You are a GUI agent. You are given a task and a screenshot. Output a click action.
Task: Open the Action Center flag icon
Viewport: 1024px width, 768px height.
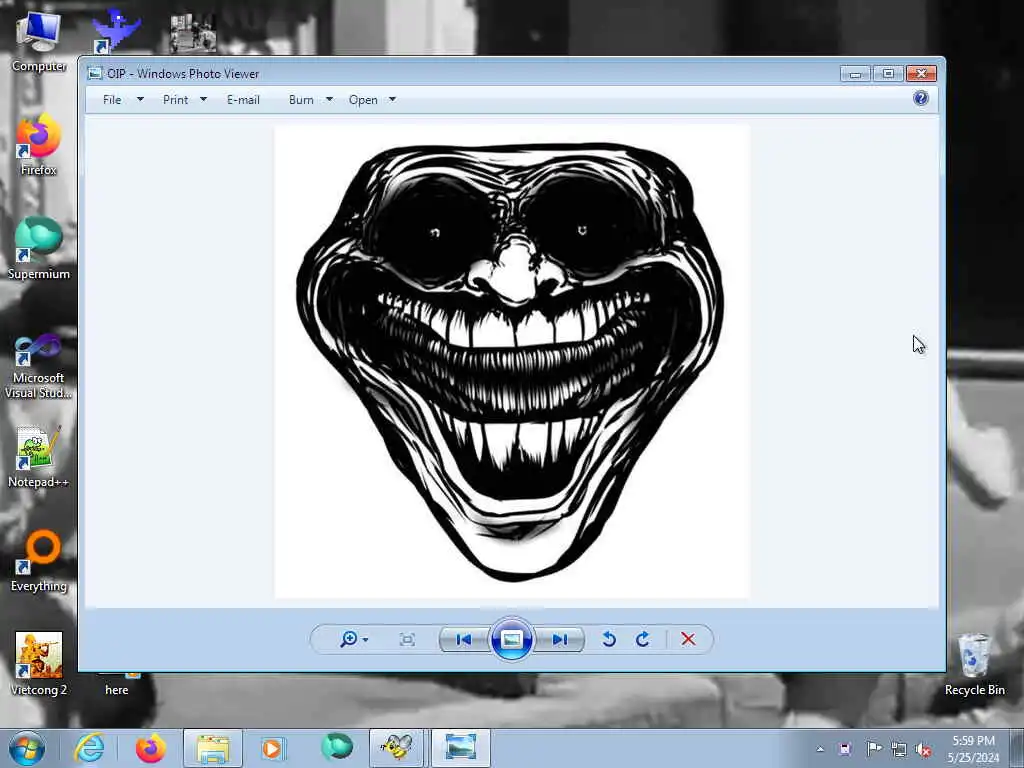click(873, 749)
